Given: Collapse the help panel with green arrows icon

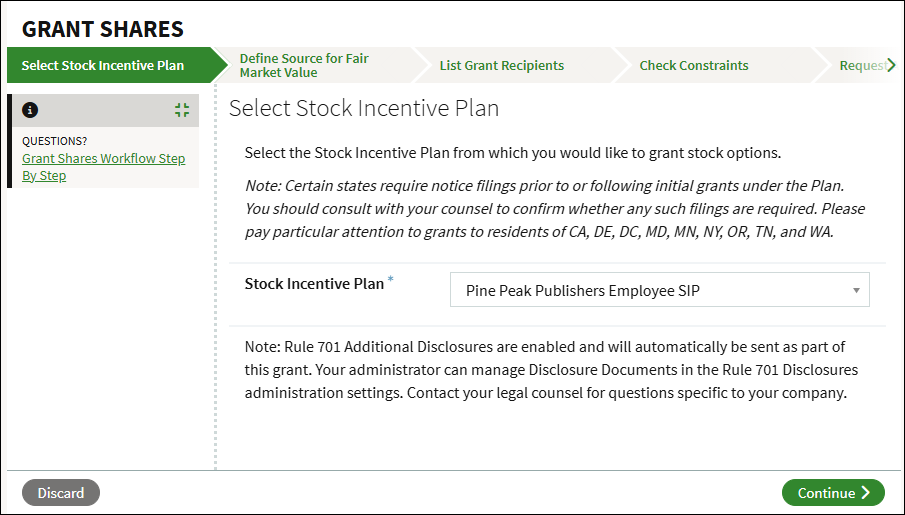Looking at the screenshot, I should (x=181, y=110).
